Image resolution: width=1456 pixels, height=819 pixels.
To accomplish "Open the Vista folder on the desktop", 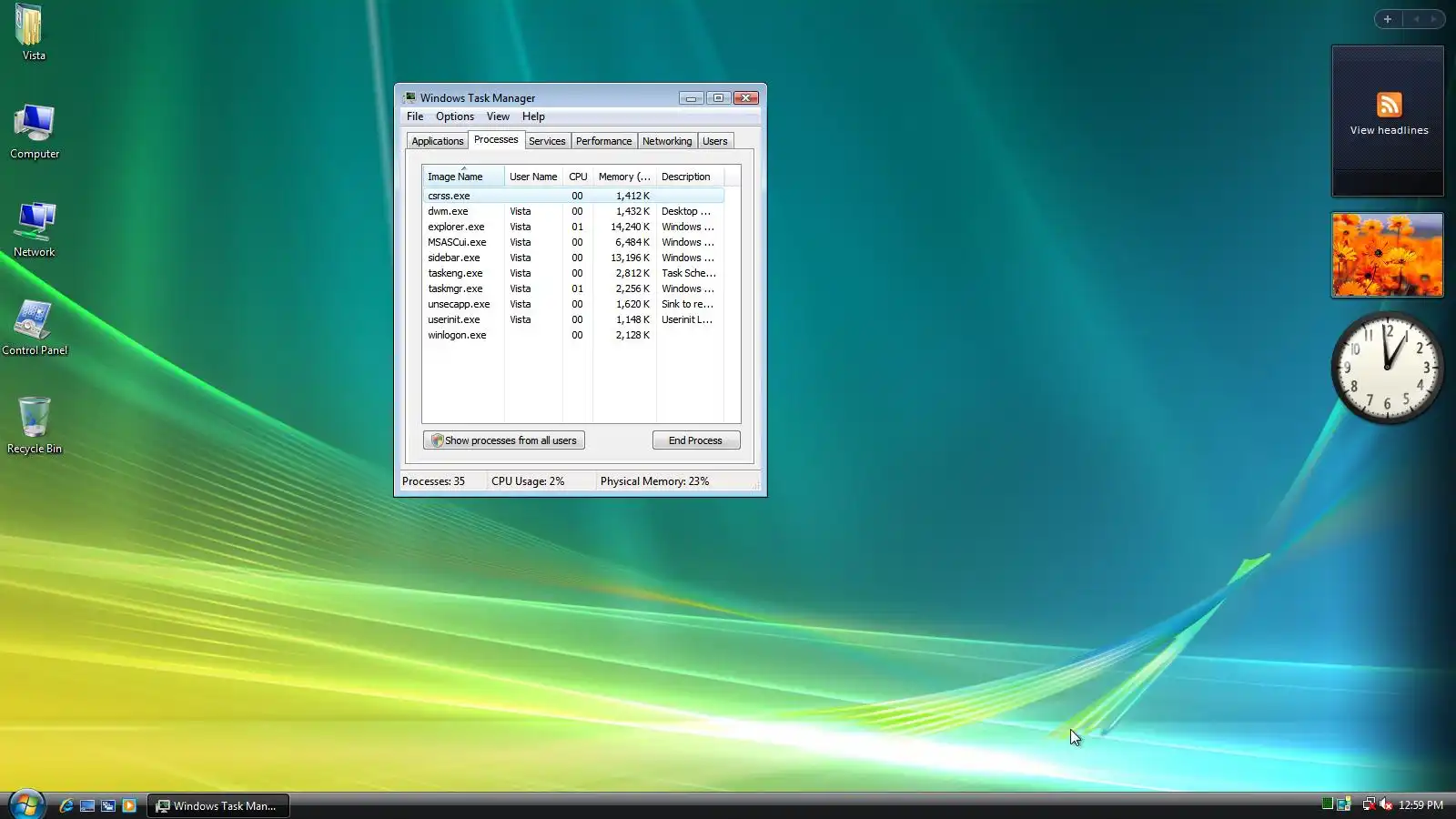I will click(x=33, y=33).
